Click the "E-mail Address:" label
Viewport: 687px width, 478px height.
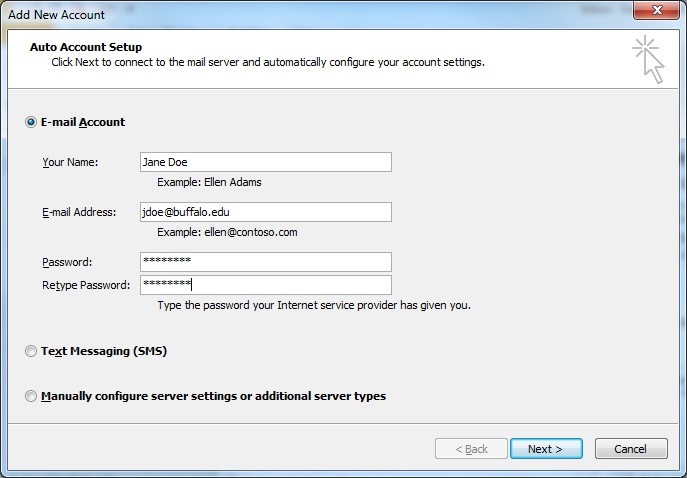79,212
